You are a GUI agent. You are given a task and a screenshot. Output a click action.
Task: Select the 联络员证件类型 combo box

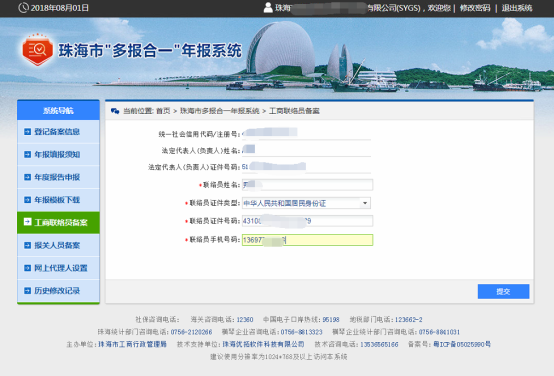(306, 203)
